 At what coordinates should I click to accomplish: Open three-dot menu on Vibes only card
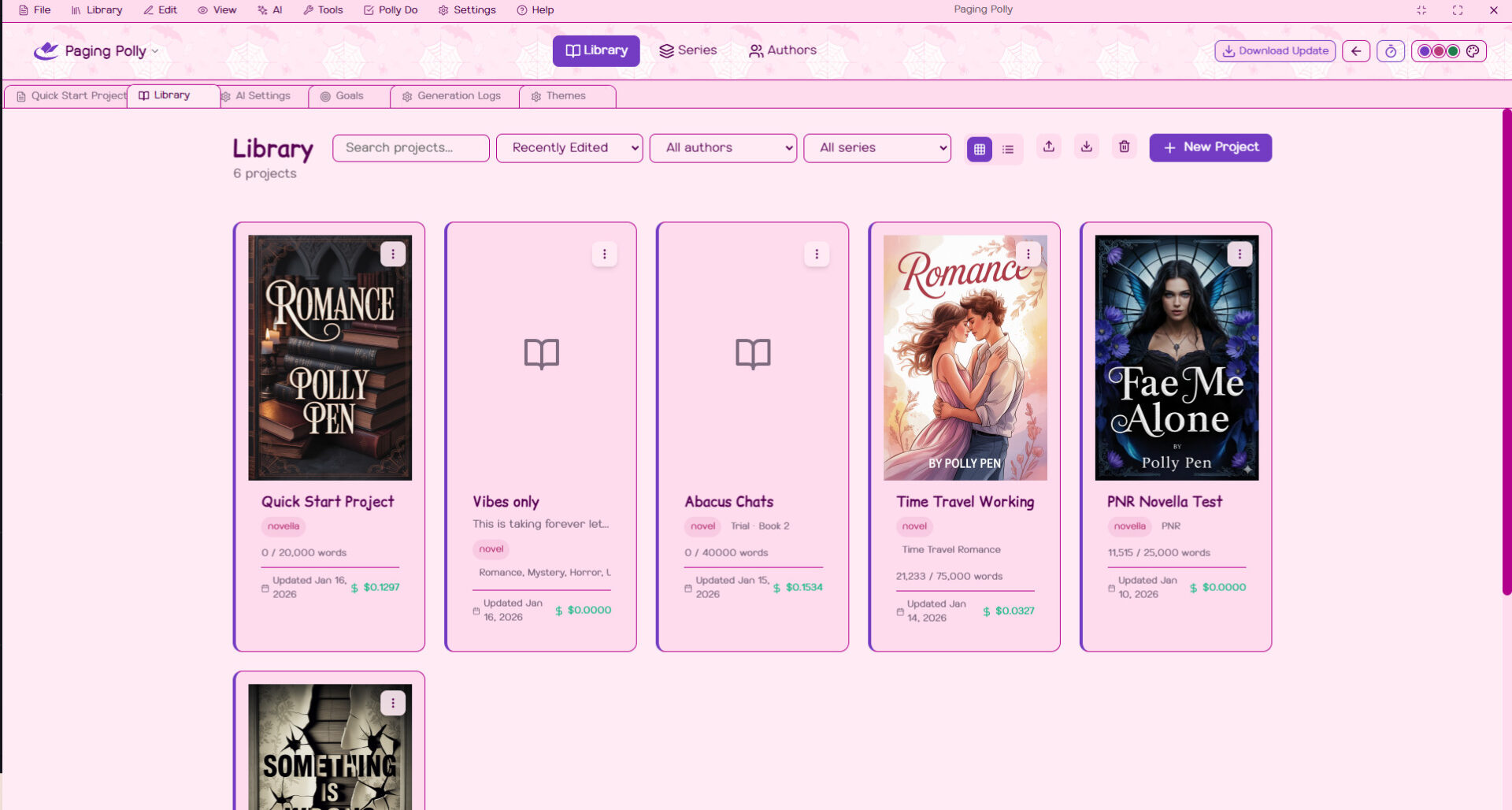[x=604, y=254]
